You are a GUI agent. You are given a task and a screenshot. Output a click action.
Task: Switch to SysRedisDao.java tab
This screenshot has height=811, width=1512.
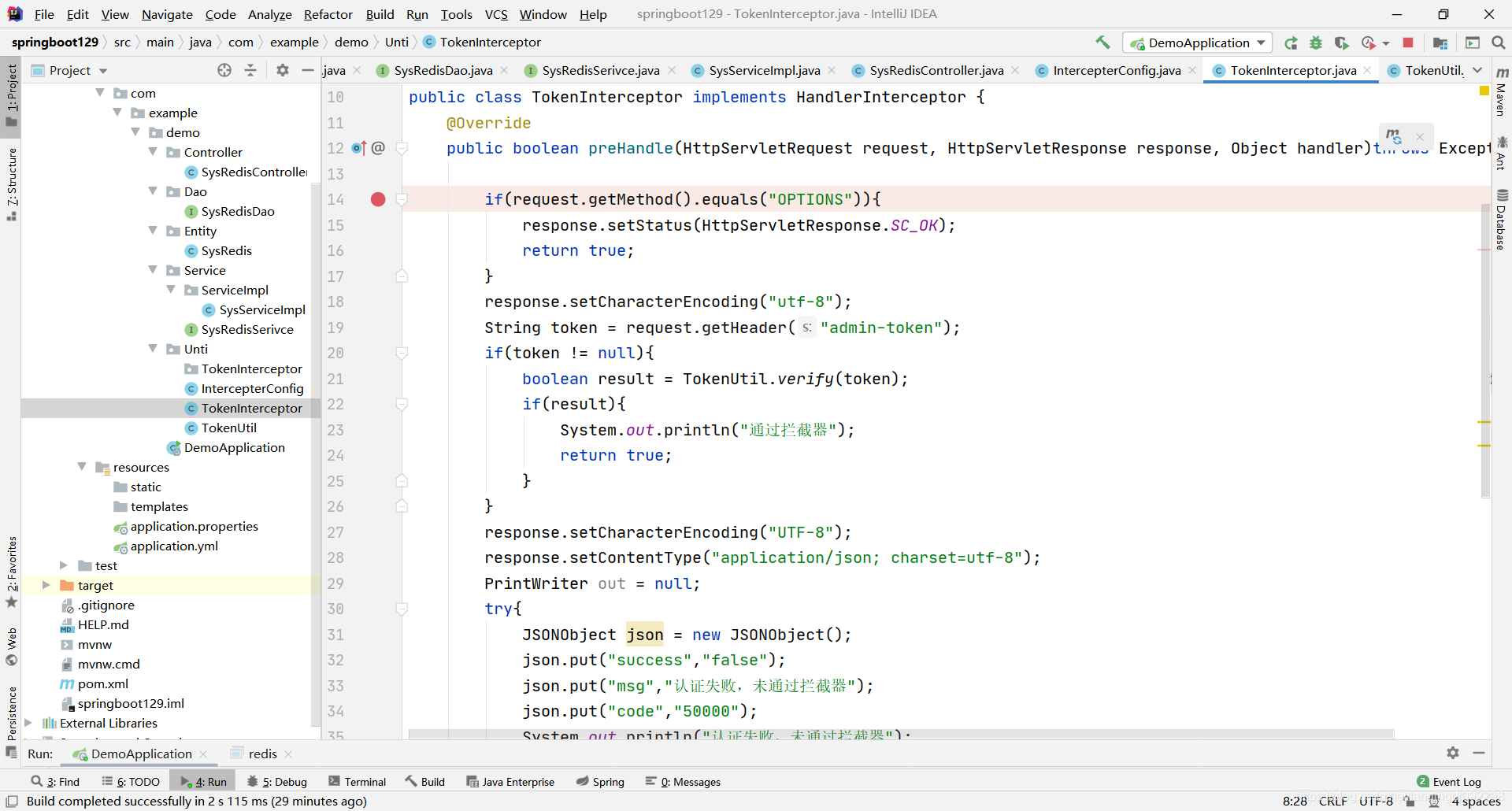443,70
